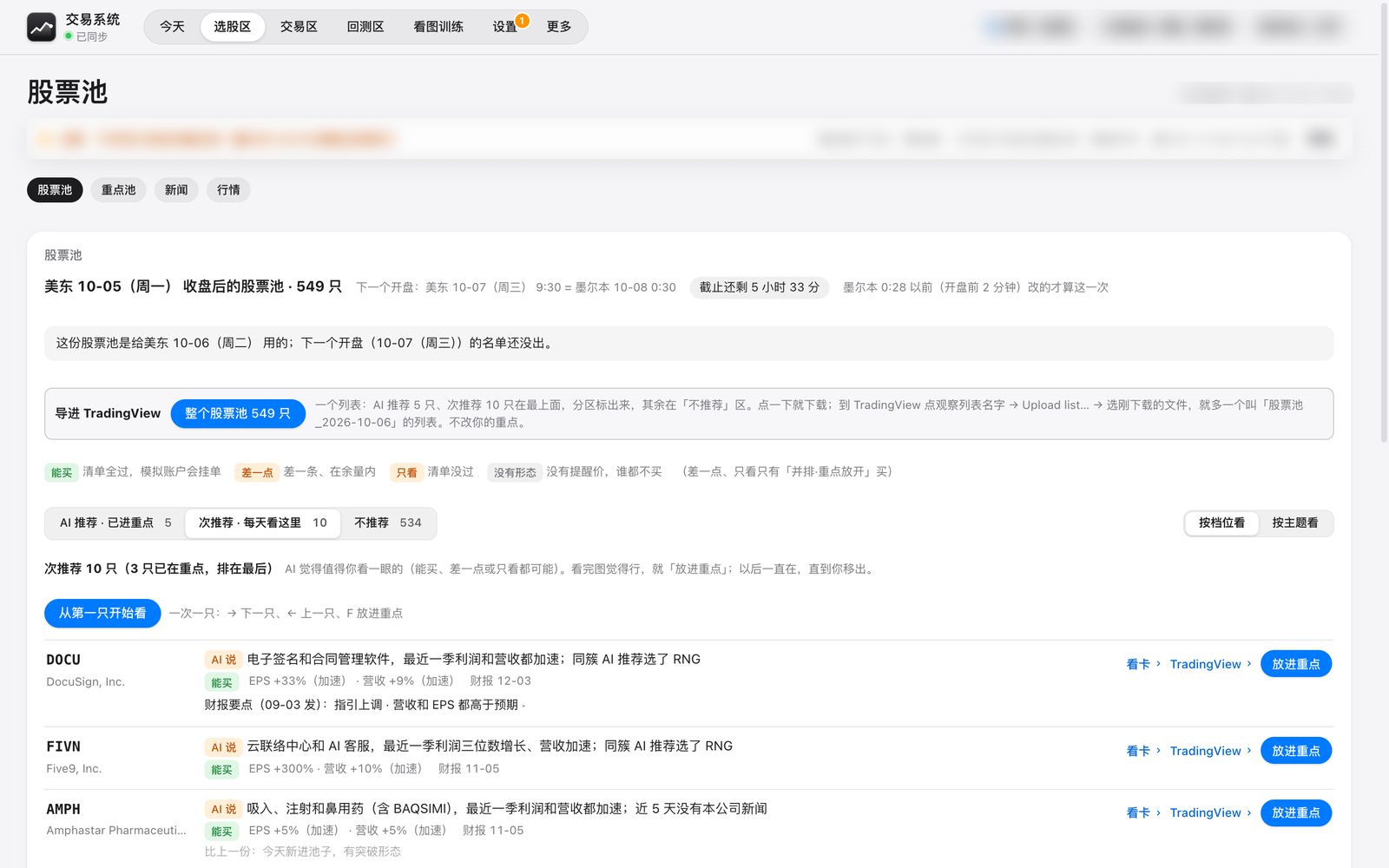Switch view to 按档位看
1389x868 pixels.
click(x=1221, y=523)
